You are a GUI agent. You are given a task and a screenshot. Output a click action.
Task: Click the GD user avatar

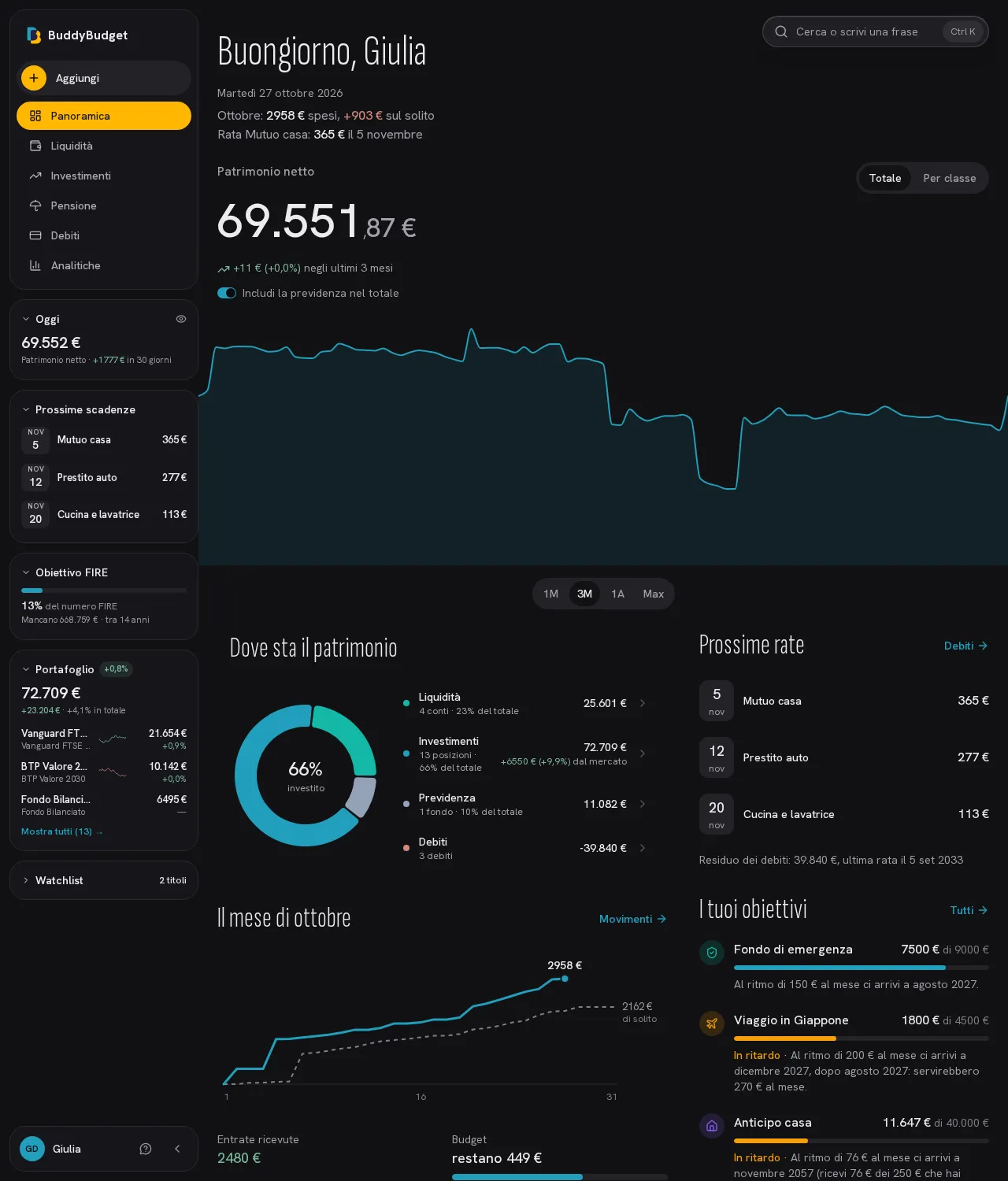pyautogui.click(x=32, y=1149)
